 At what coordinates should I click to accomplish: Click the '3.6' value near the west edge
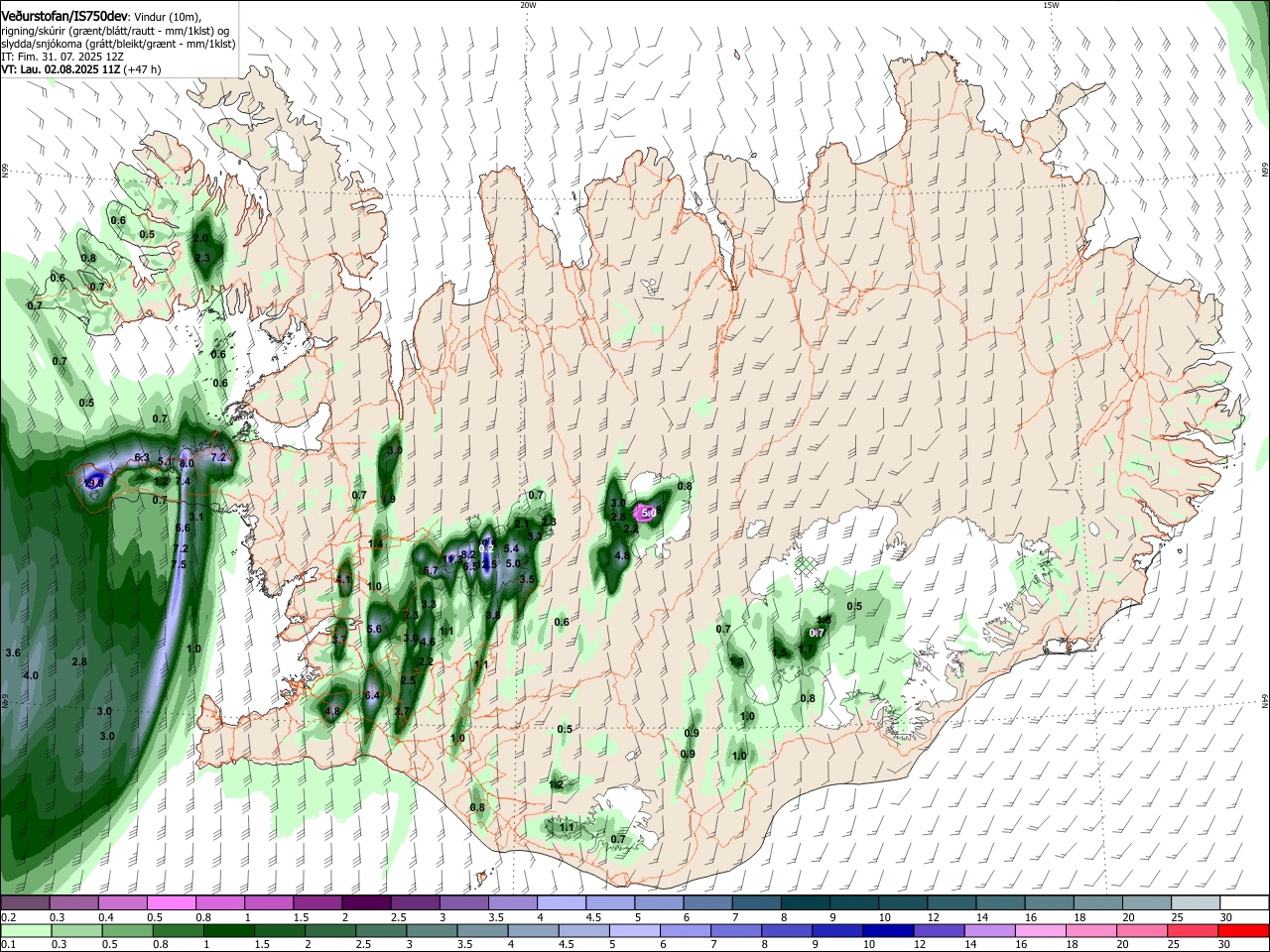pos(13,653)
